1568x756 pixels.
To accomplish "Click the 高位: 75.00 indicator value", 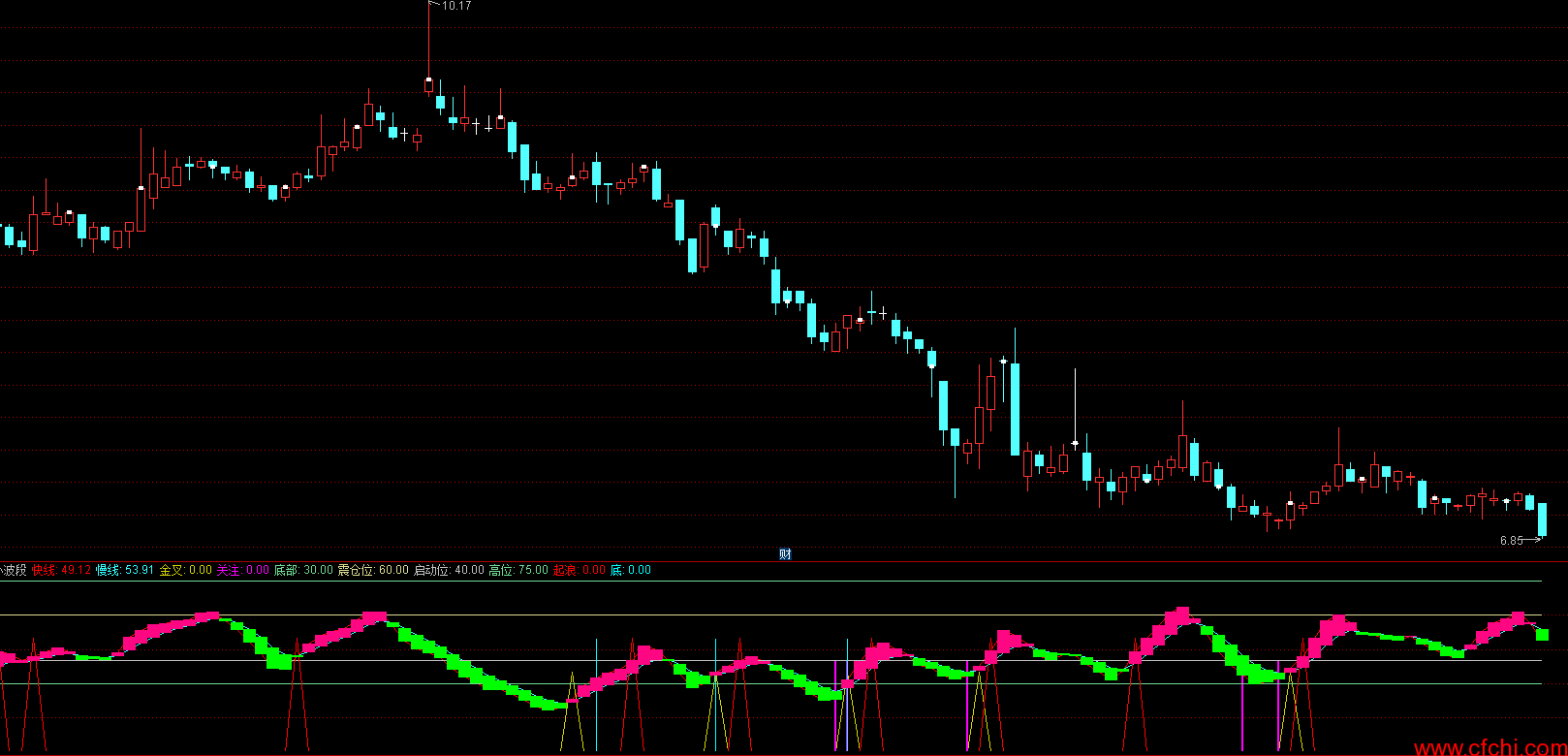I will tap(518, 570).
